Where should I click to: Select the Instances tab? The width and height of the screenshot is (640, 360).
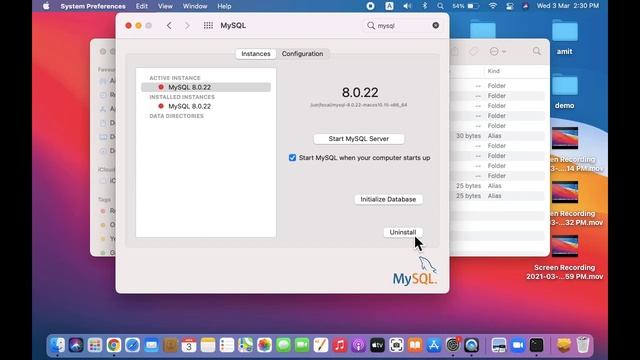coord(256,53)
